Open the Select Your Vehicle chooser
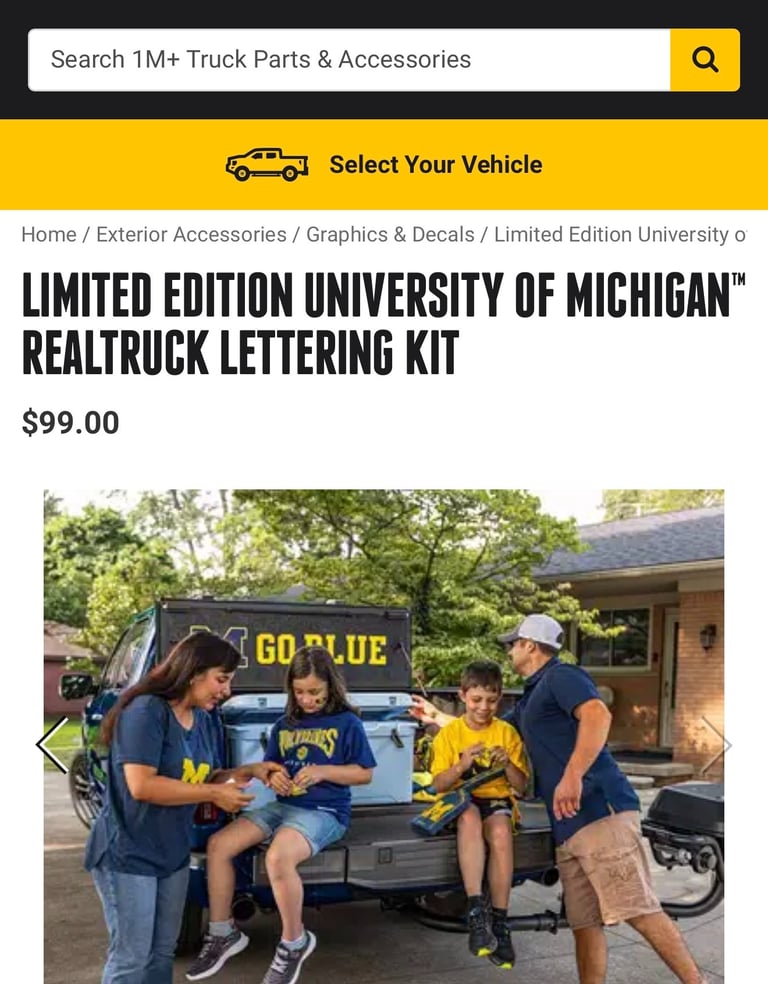Image resolution: width=768 pixels, height=984 pixels. click(384, 164)
